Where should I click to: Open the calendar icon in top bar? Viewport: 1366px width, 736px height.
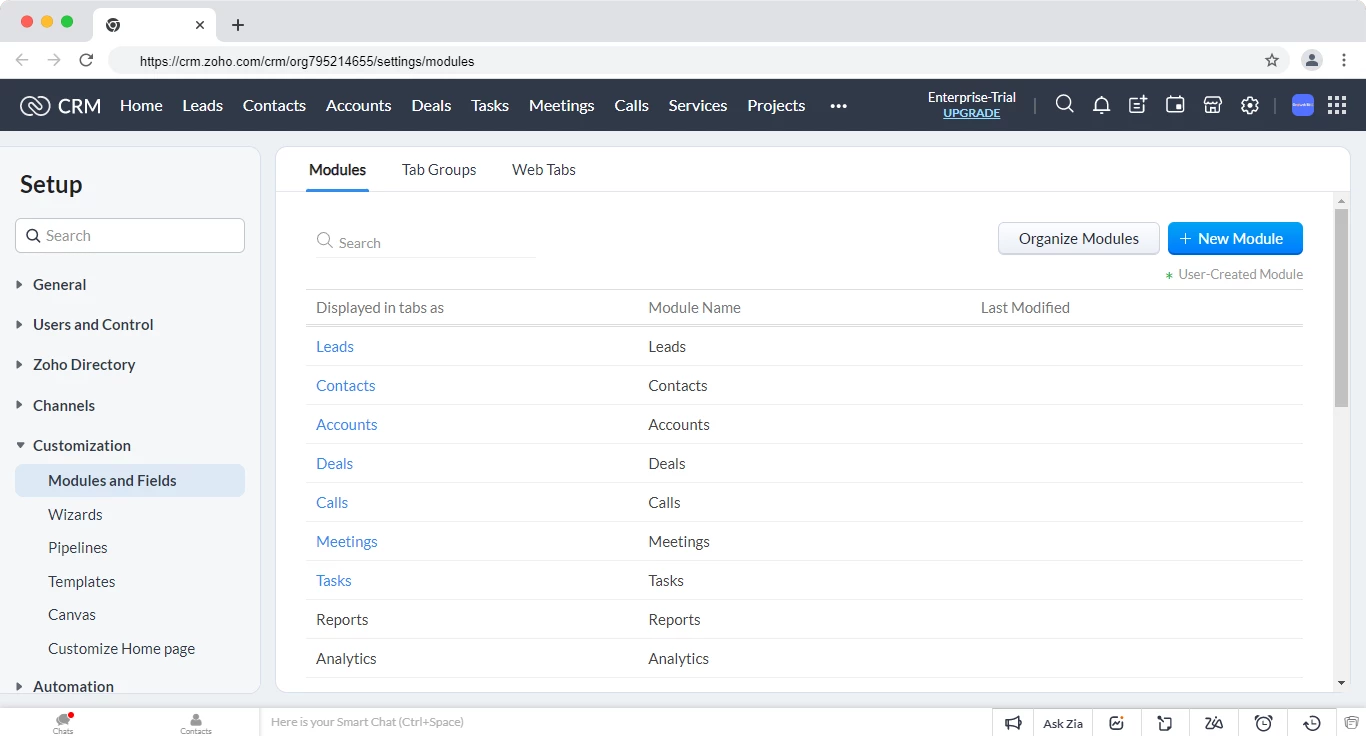[x=1175, y=104]
